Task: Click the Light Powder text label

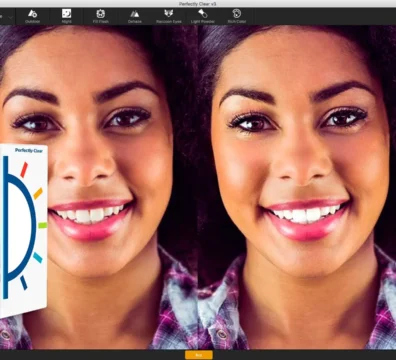Action: pos(203,22)
